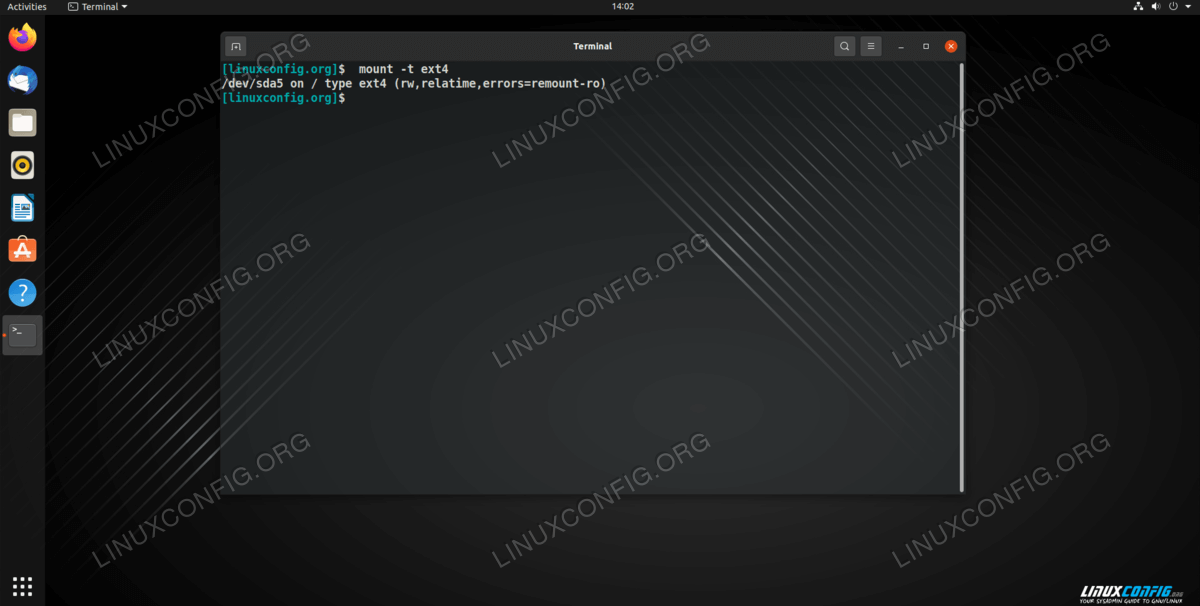Open the Help icon in dock
The width and height of the screenshot is (1200, 606).
click(22, 293)
